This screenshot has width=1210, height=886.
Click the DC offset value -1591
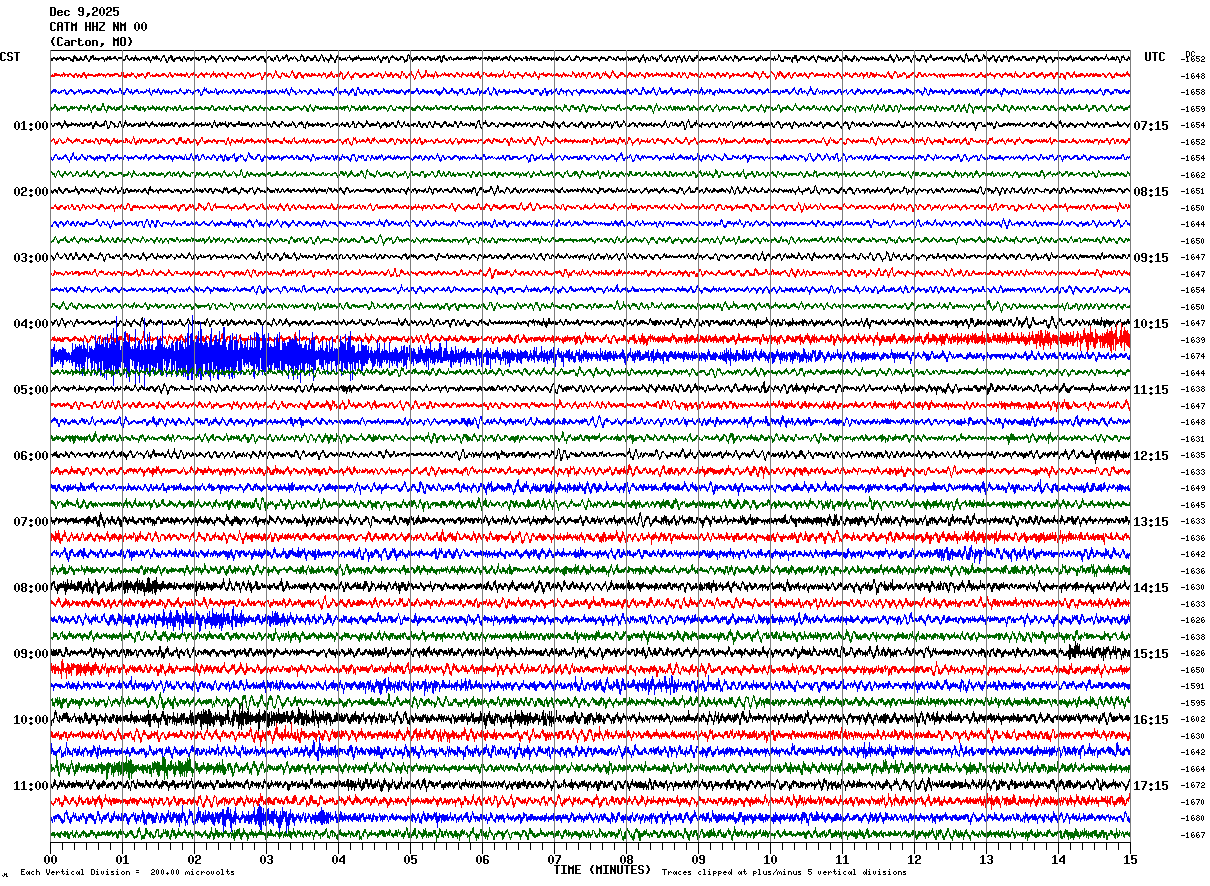tap(1193, 686)
